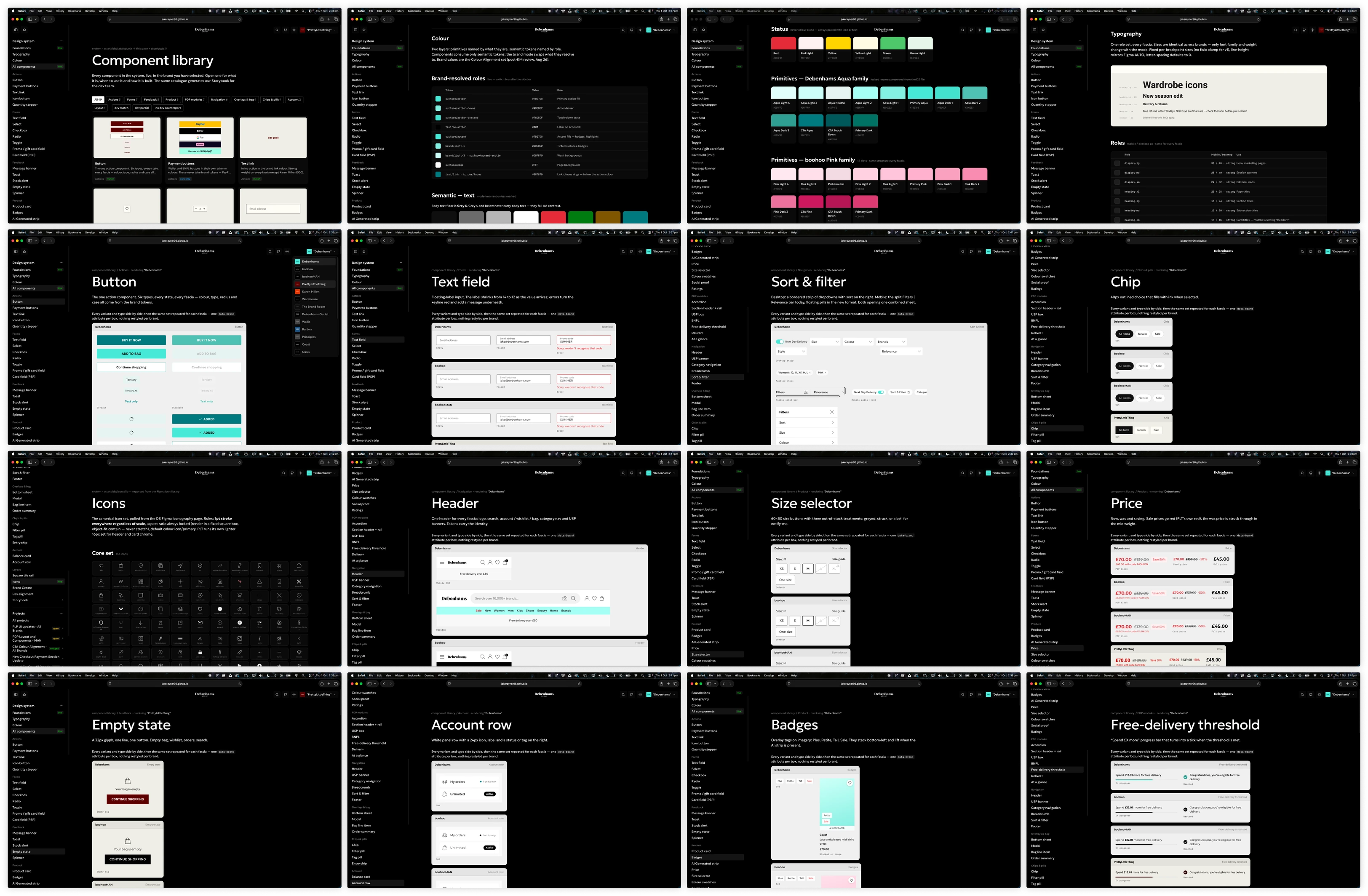The width and height of the screenshot is (1368, 896).
Task: Click Safari's new tab plus in Colour window
Action: click(668, 19)
